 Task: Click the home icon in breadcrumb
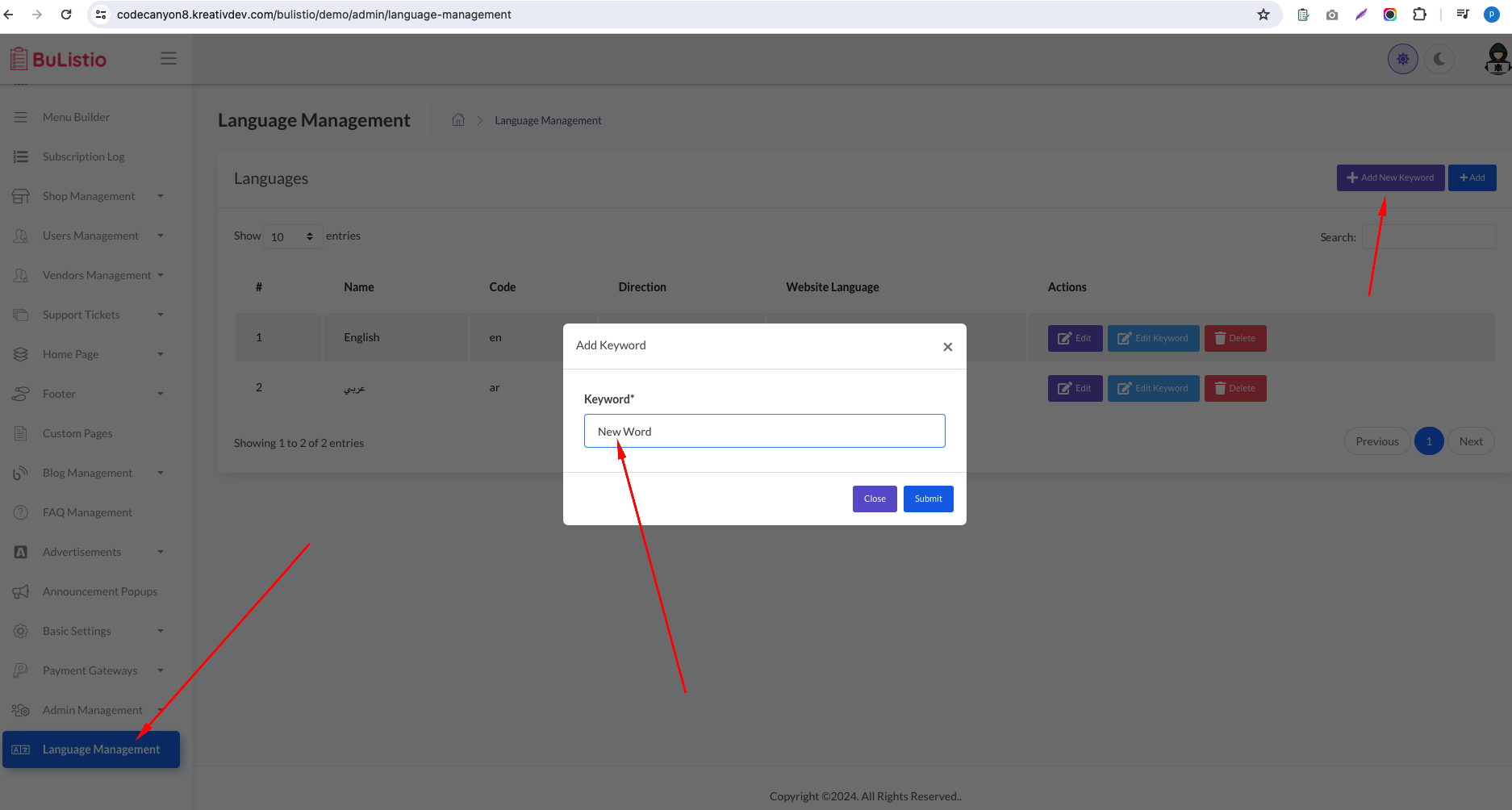coord(458,120)
